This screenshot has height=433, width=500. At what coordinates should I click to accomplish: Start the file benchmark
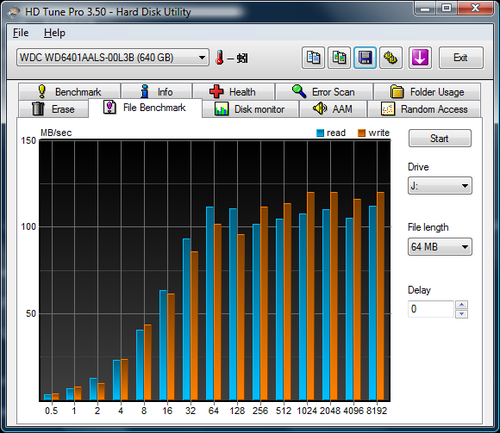[x=440, y=138]
